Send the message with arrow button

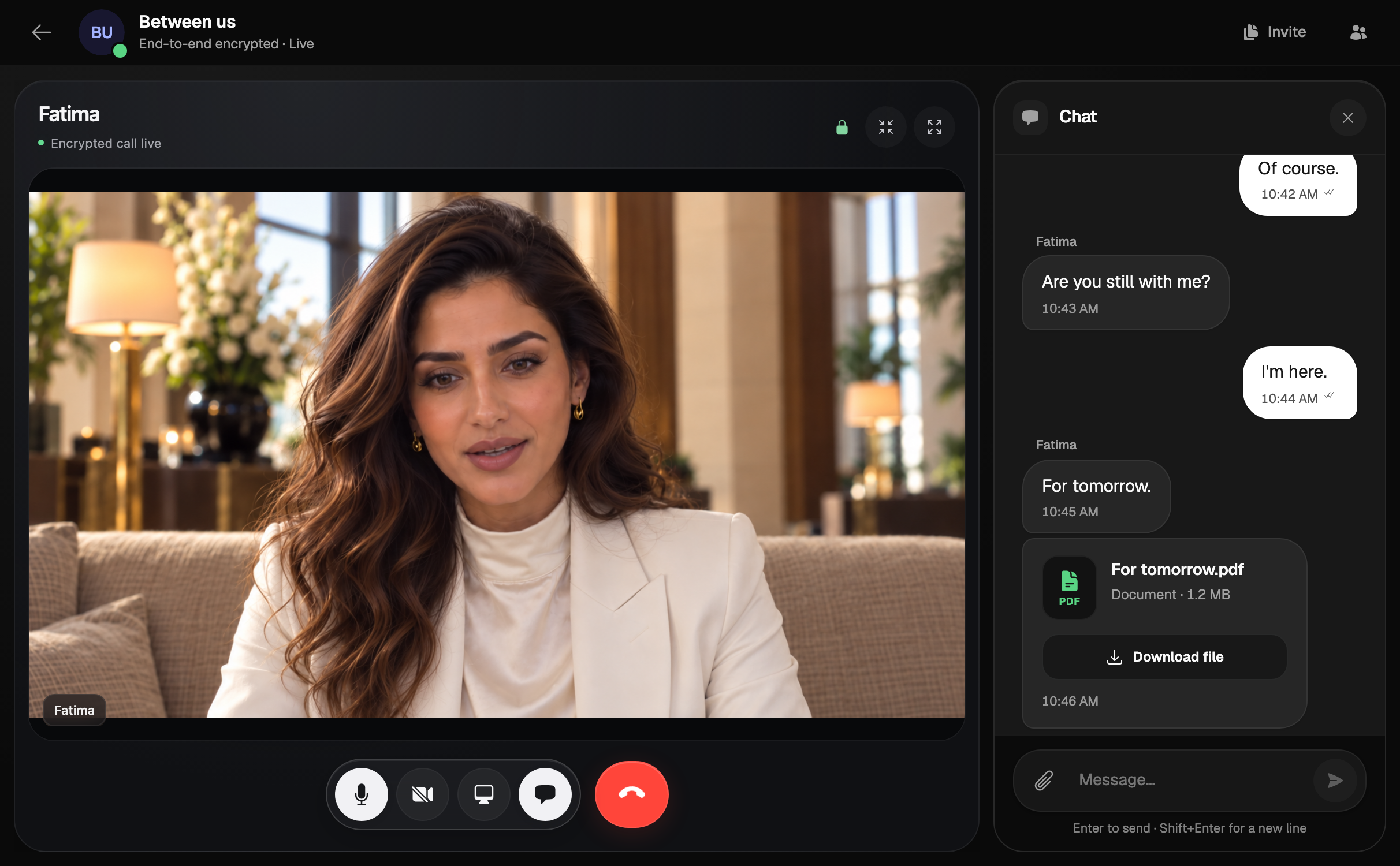coord(1335,781)
